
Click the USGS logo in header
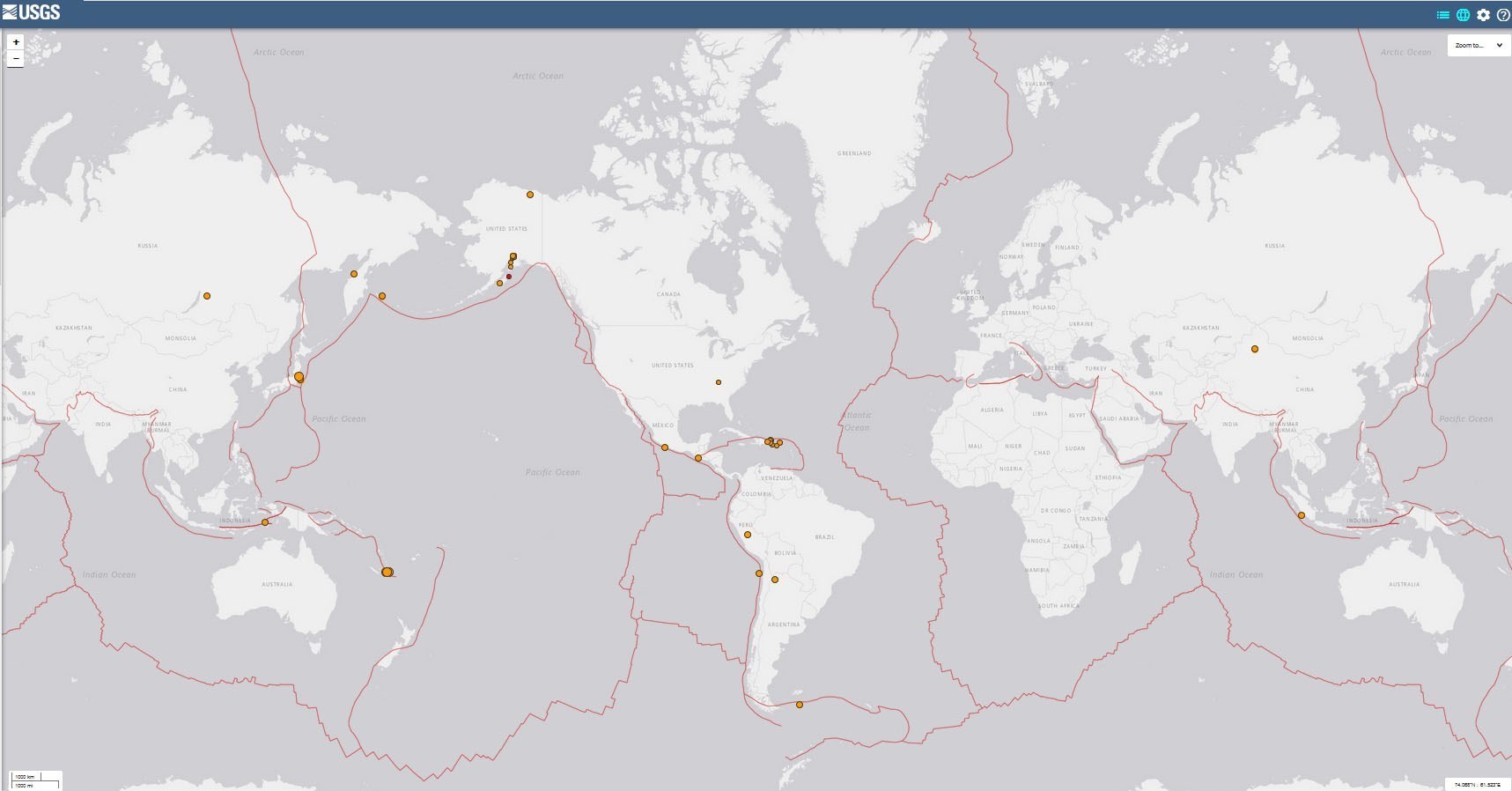[x=32, y=12]
